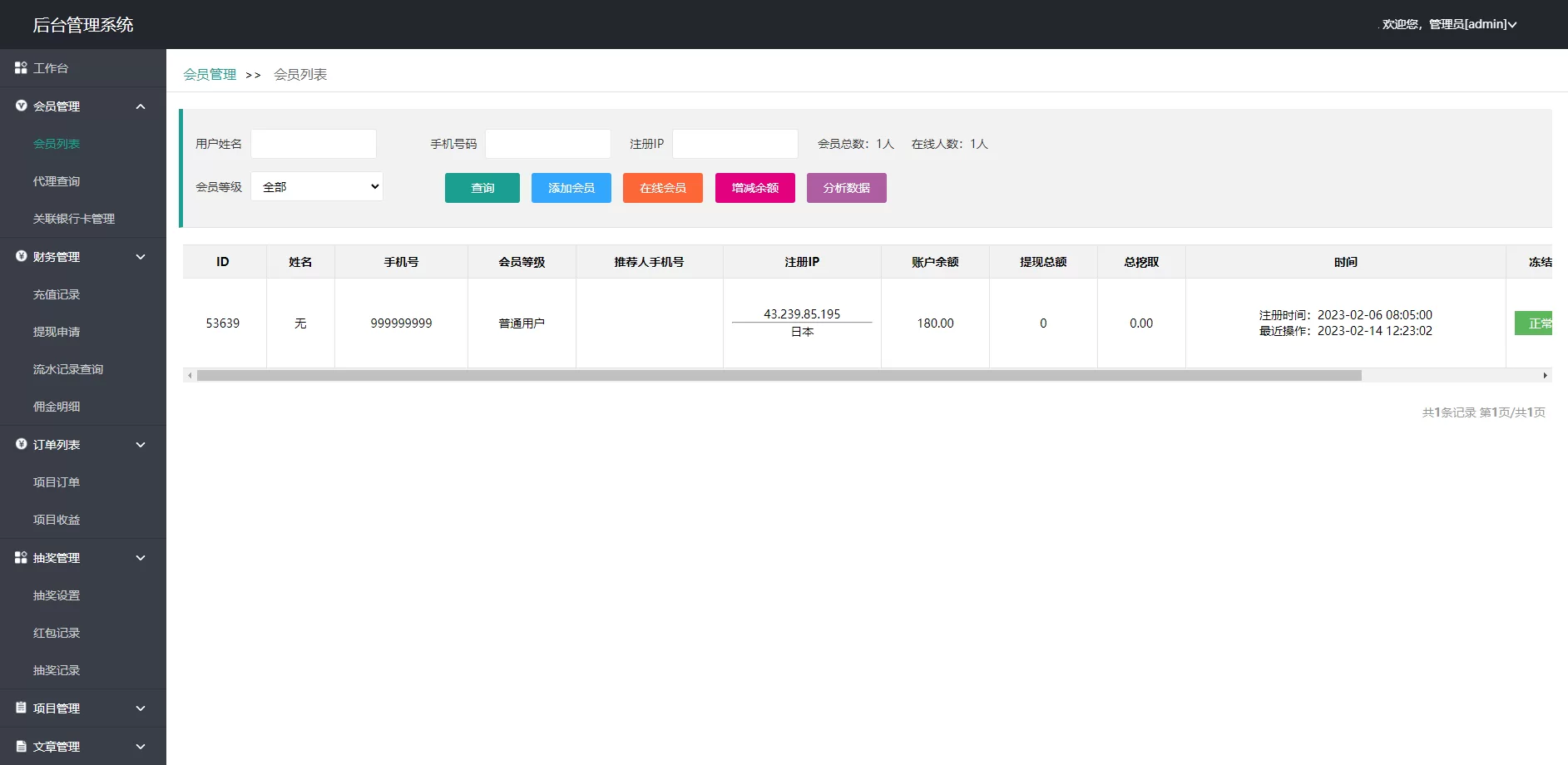Open the 会员等级 dropdown showing 全部

316,187
